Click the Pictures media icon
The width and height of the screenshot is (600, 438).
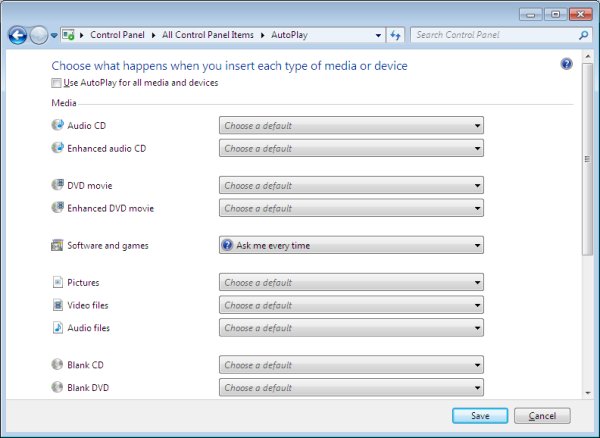(x=57, y=283)
